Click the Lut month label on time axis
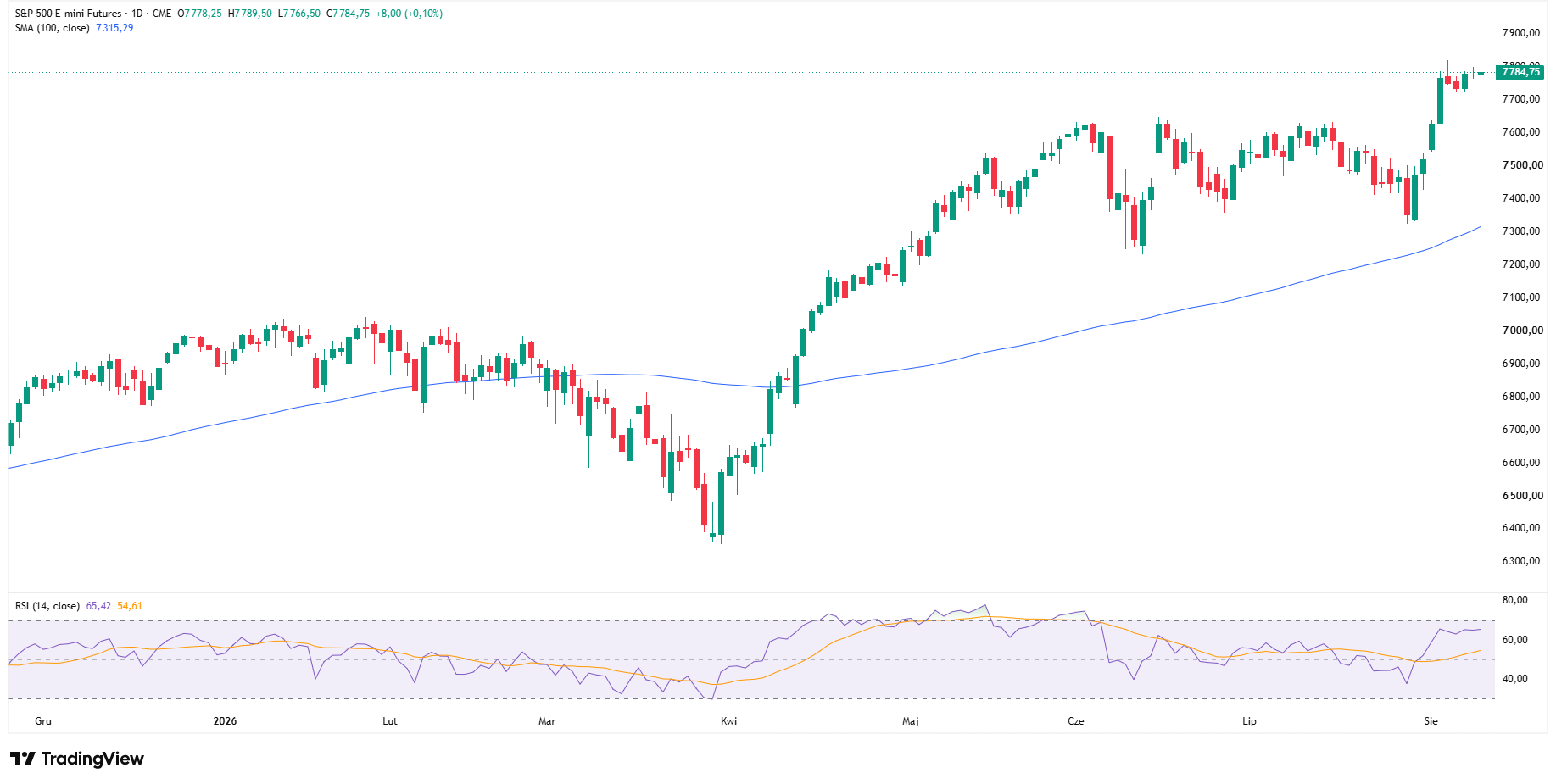The image size is (1556, 784). pyautogui.click(x=390, y=721)
